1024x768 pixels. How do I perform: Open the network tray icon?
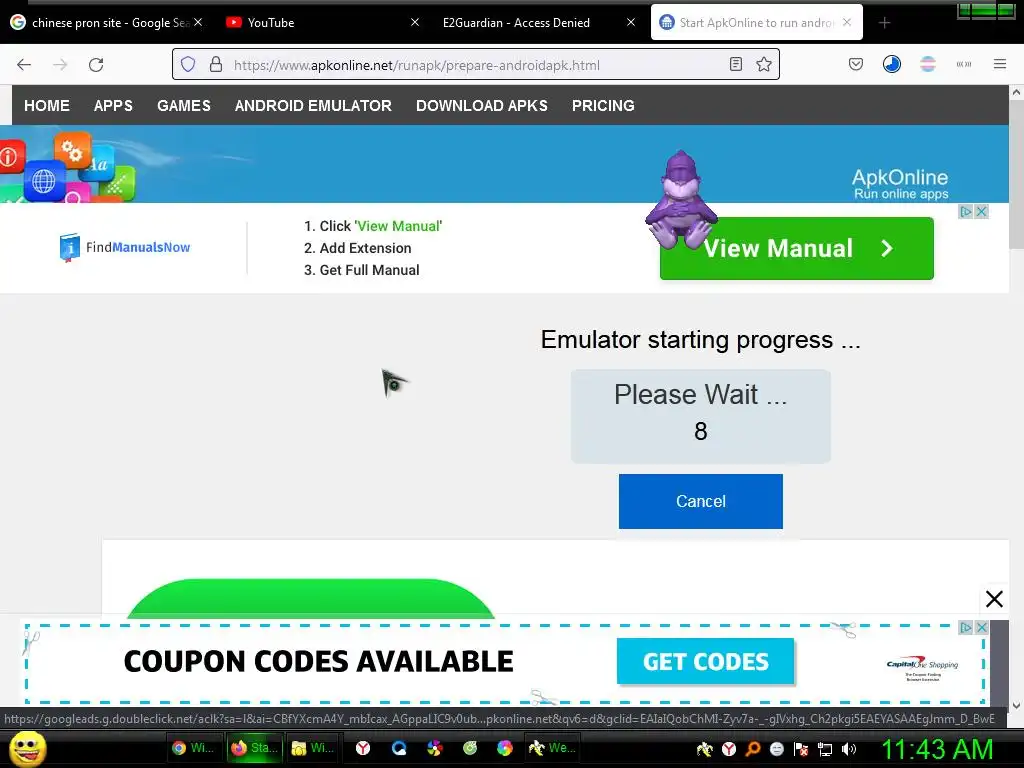[825, 749]
